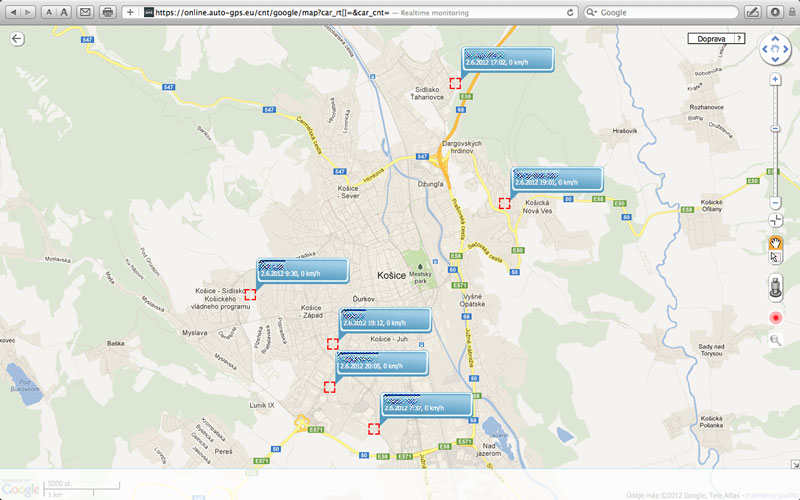The image size is (800, 500).
Task: Pan the map right with the pan control
Action: coord(786,49)
